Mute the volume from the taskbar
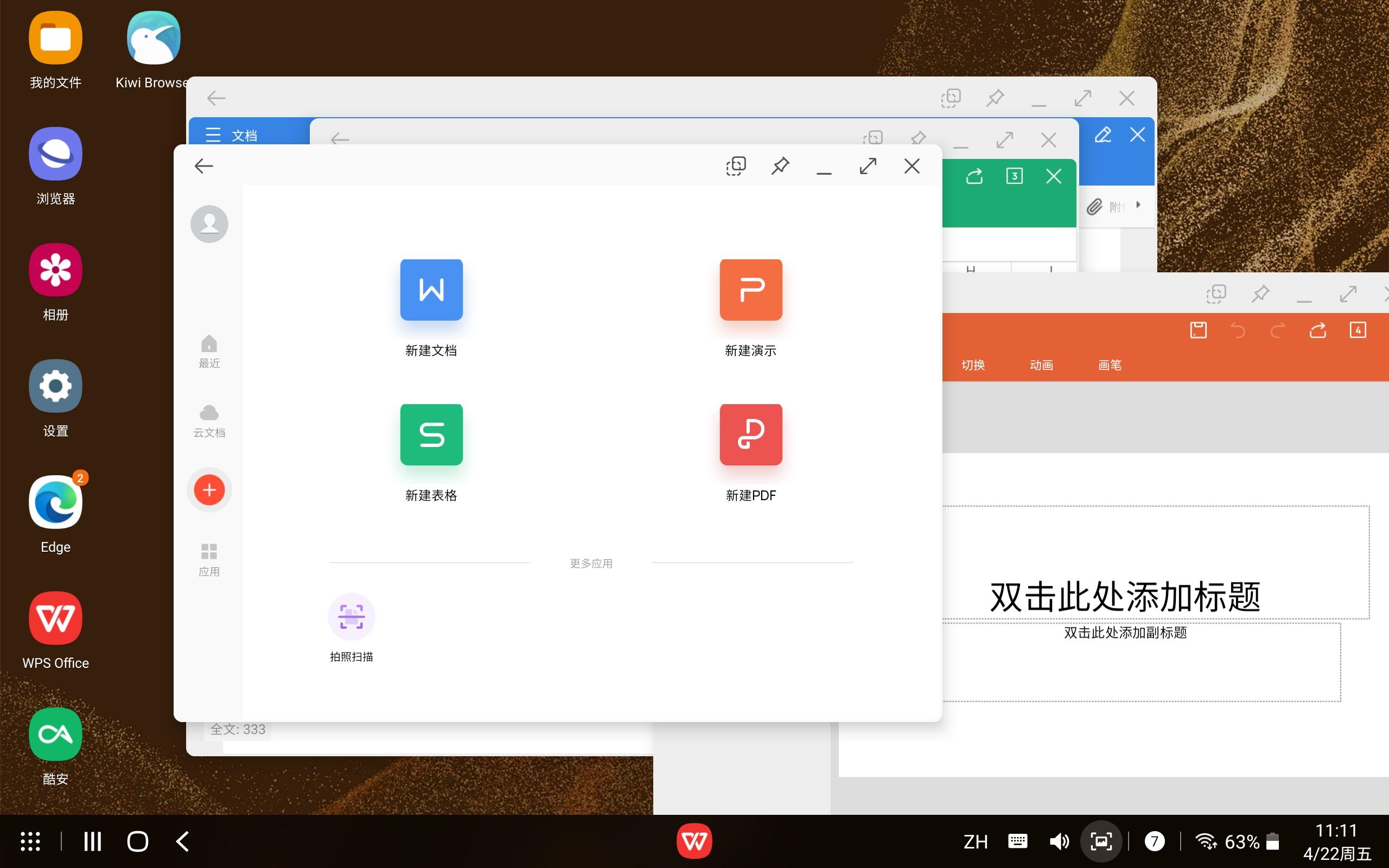1389x868 pixels. (1058, 840)
